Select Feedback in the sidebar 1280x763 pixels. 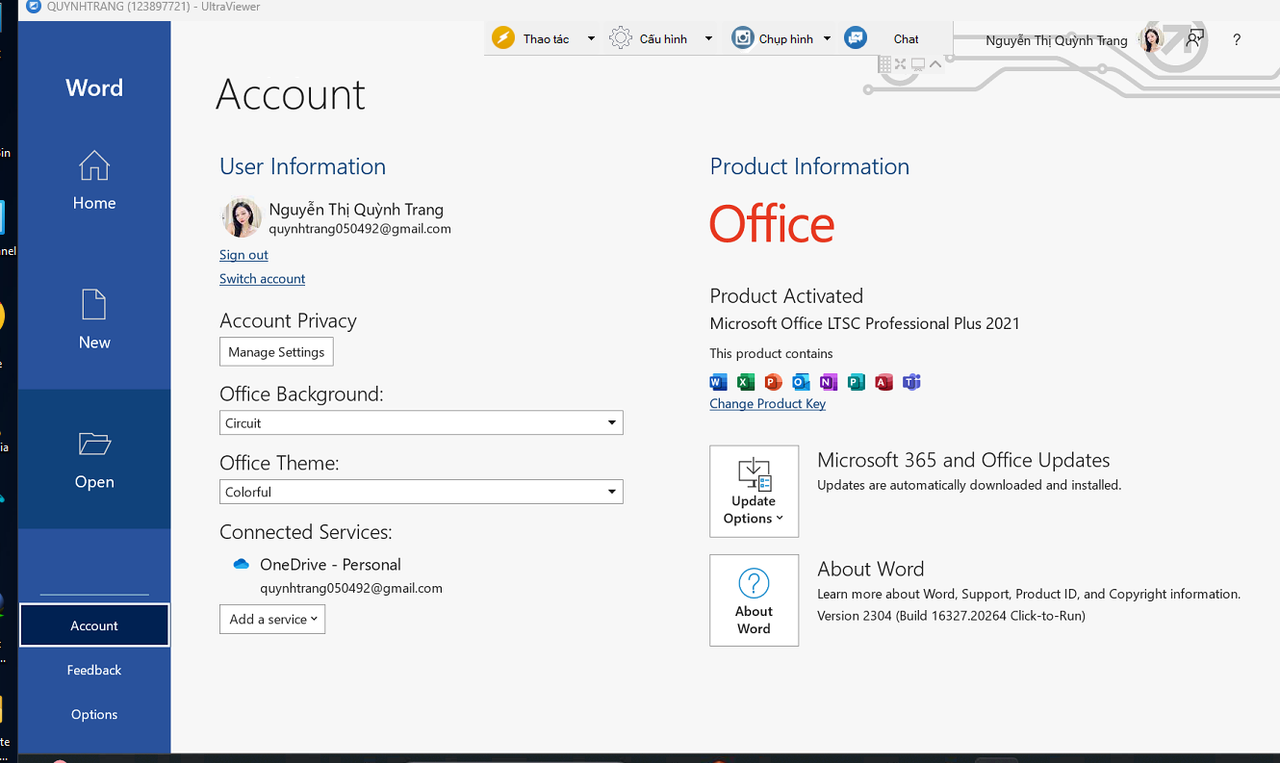(94, 670)
